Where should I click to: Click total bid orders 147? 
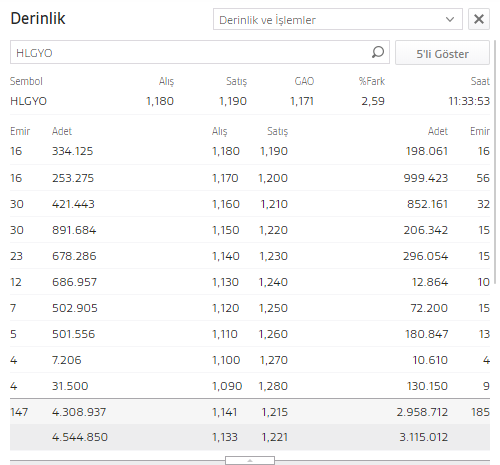point(19,412)
